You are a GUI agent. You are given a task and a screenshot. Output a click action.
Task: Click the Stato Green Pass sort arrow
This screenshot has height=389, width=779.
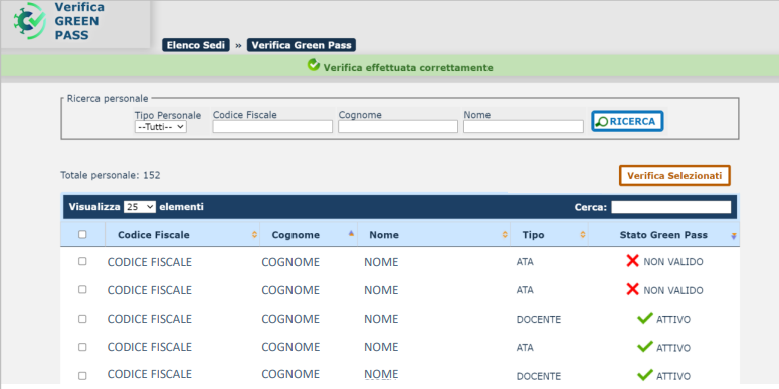click(734, 236)
